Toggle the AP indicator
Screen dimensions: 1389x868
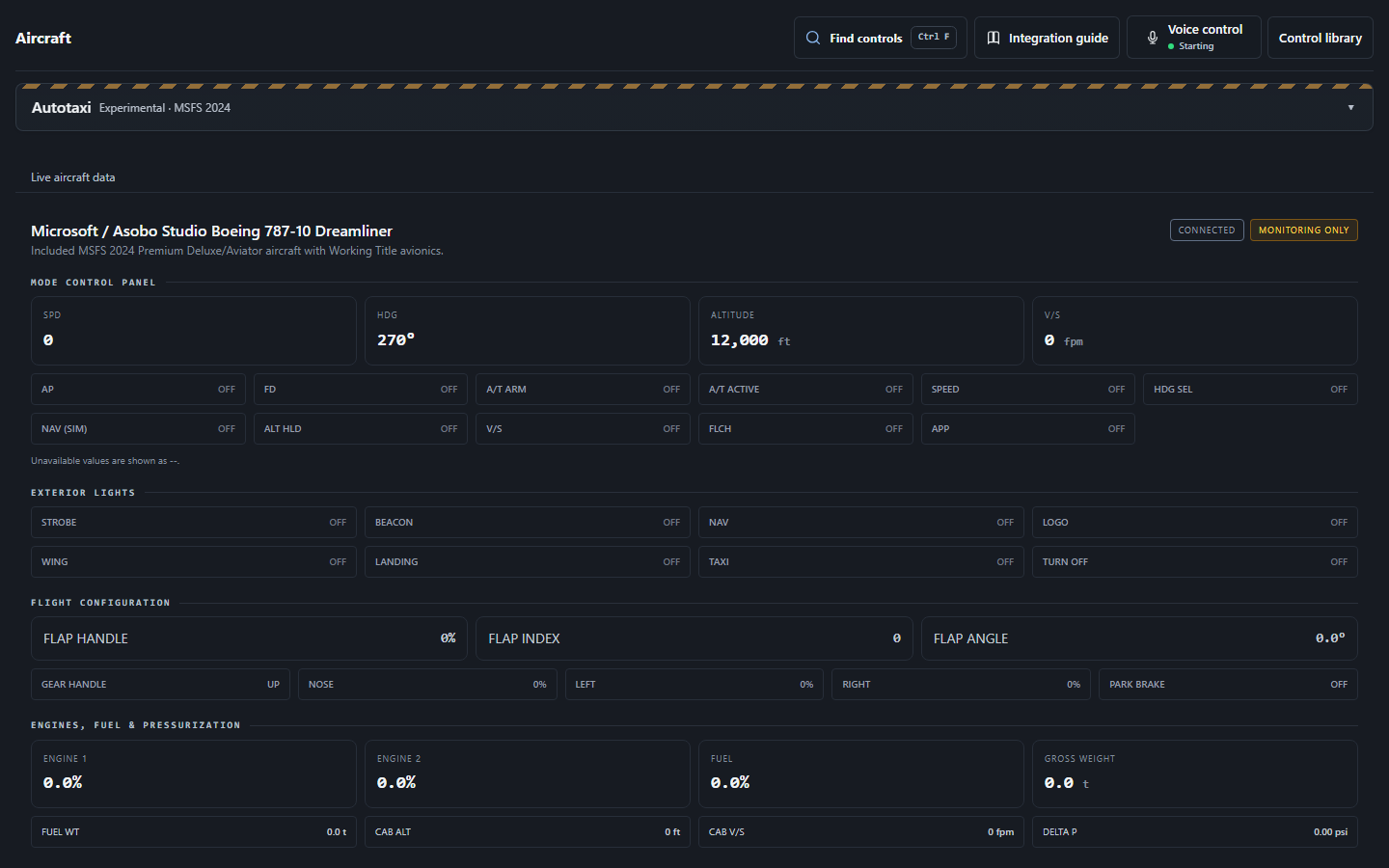pos(138,390)
